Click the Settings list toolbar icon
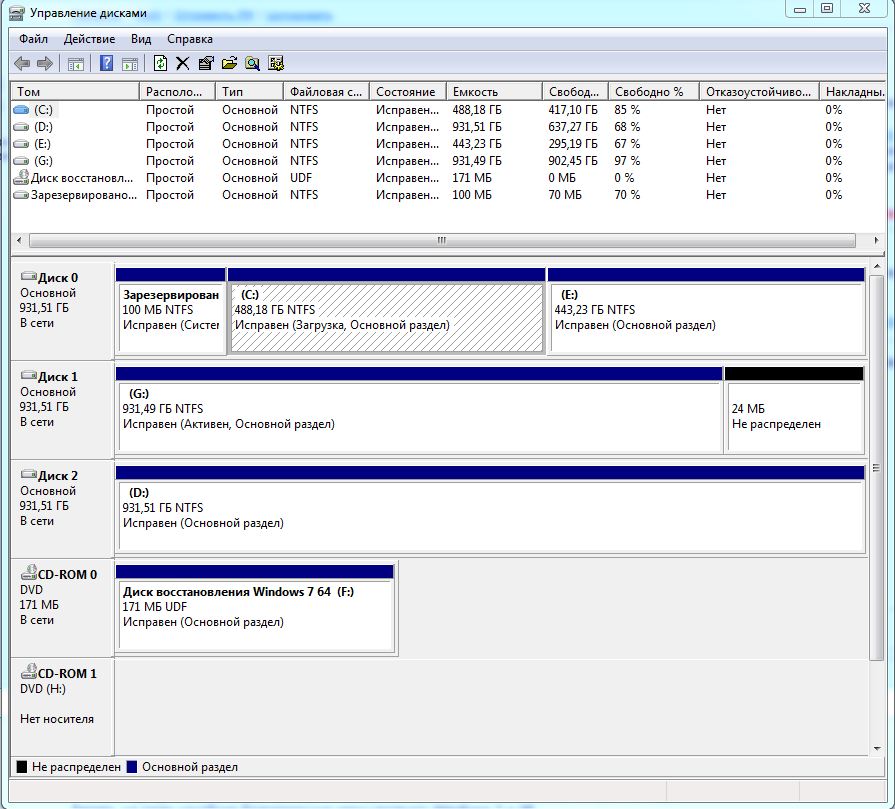Screen dimensions: 895x809 point(276,64)
